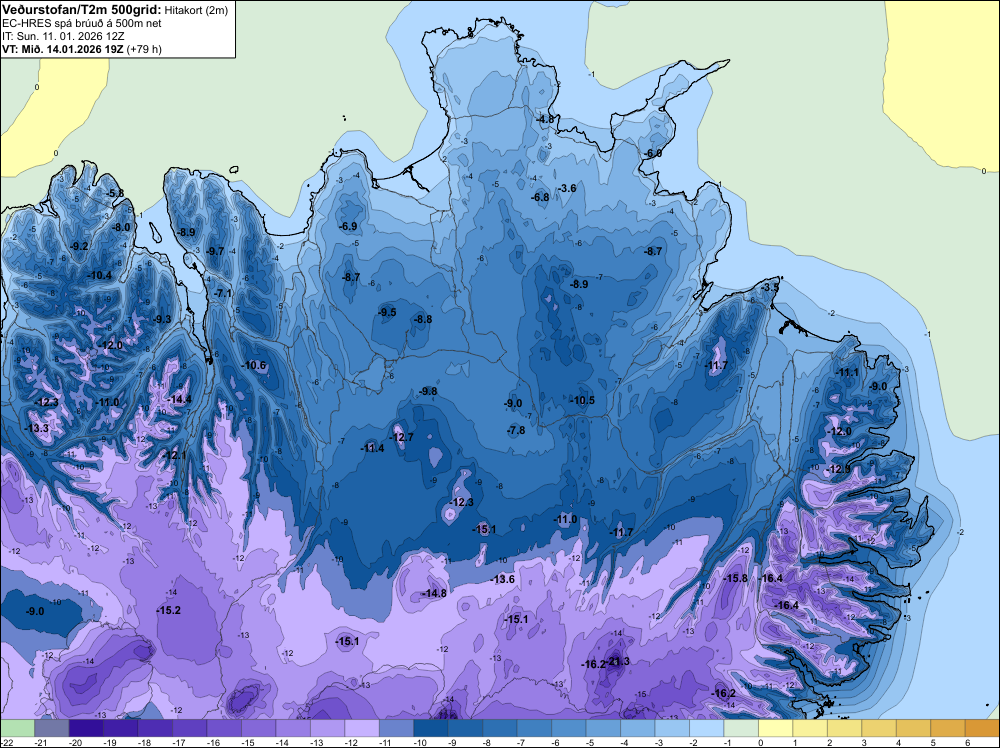Select the -13.6 temperature label

click(503, 579)
